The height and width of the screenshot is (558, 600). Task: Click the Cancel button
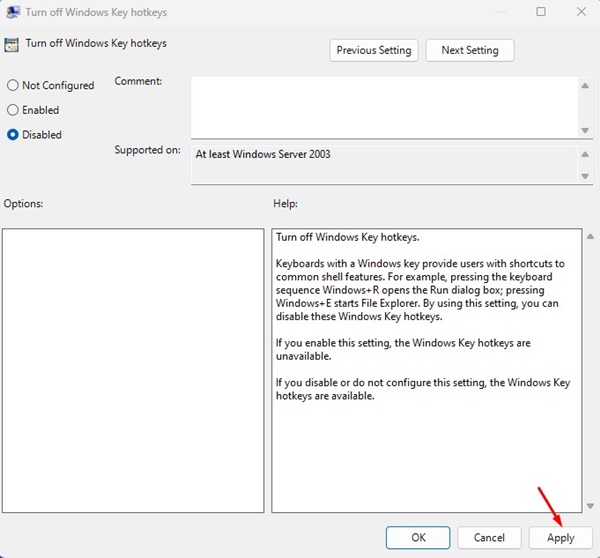[489, 537]
